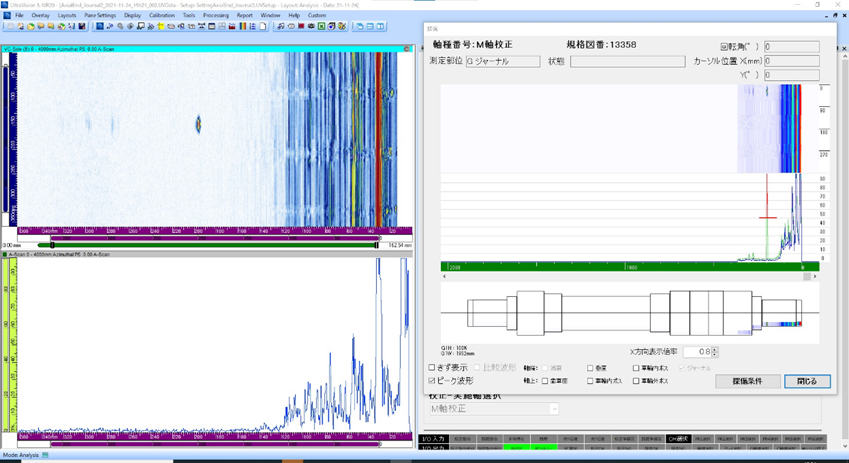Click the 状態 text field
The image size is (849, 463).
(x=628, y=61)
